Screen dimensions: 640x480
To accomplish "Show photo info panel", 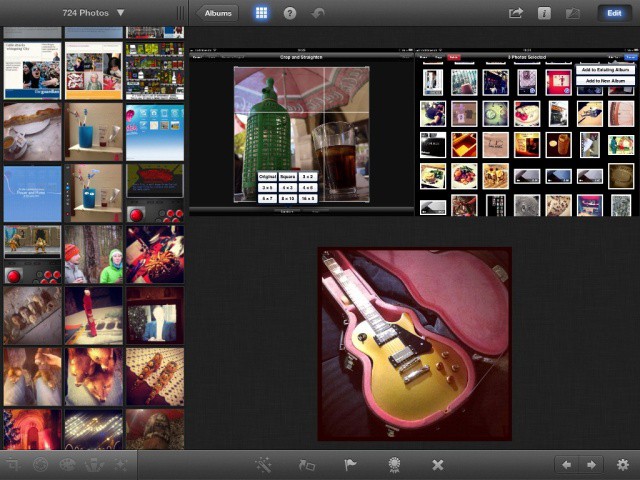I will [x=544, y=13].
